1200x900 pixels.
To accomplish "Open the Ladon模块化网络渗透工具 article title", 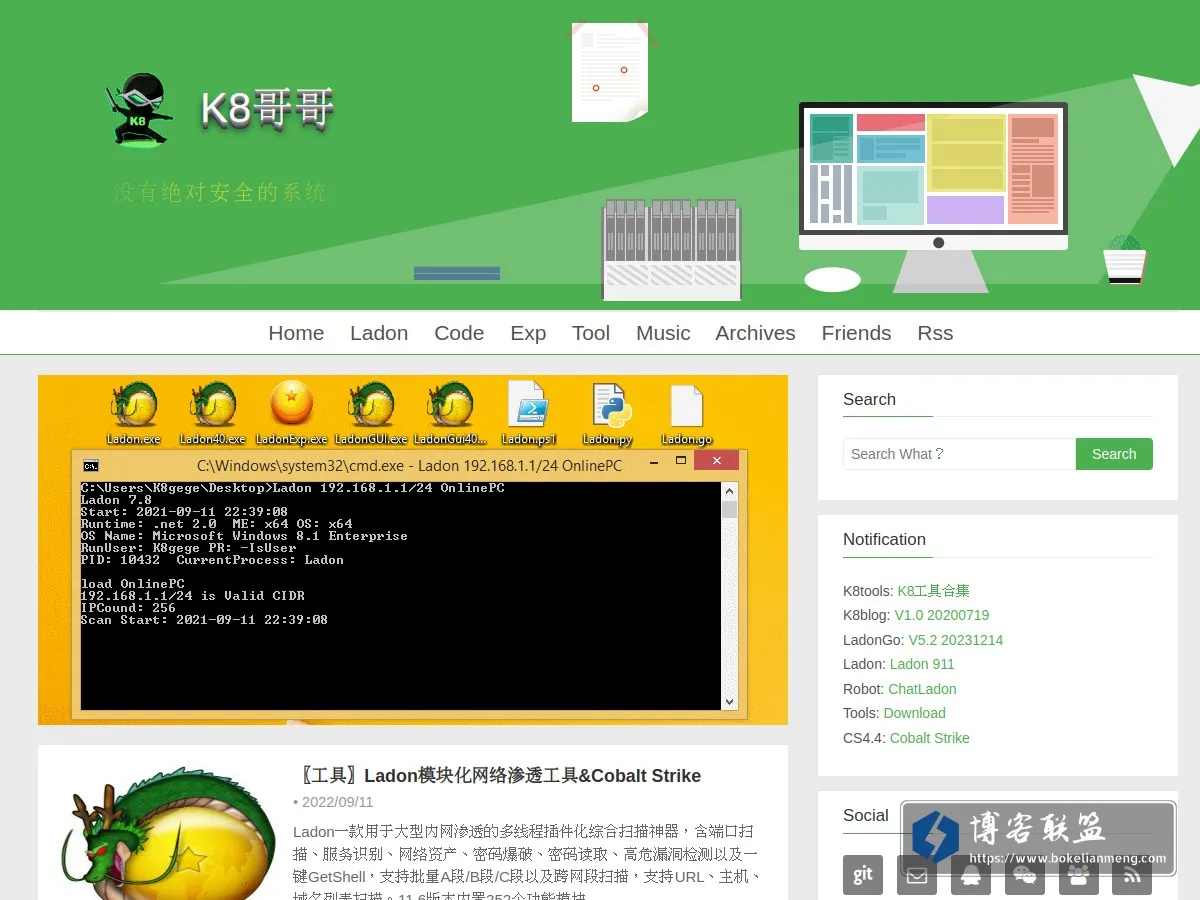I will point(498,776).
